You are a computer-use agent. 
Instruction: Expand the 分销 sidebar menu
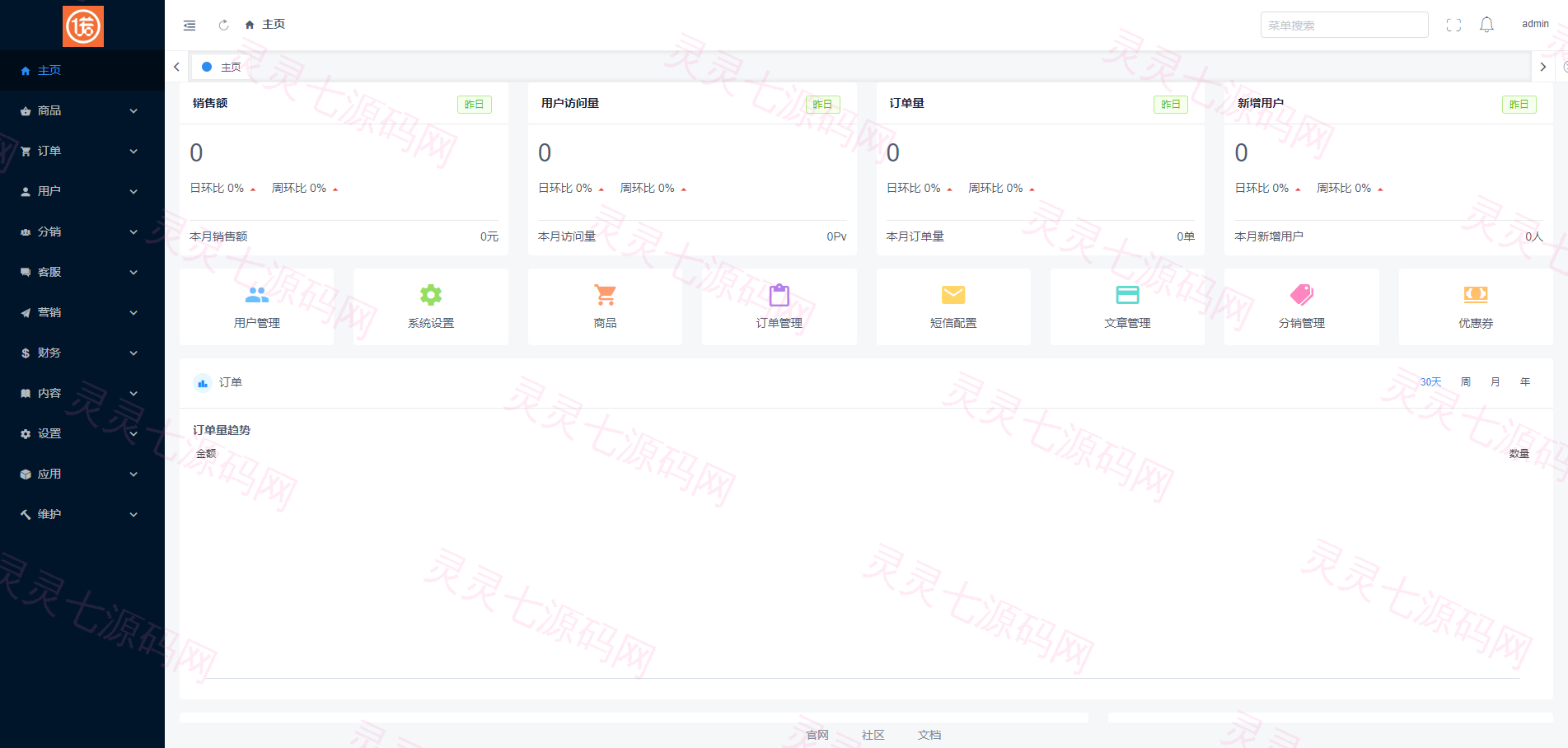[82, 231]
